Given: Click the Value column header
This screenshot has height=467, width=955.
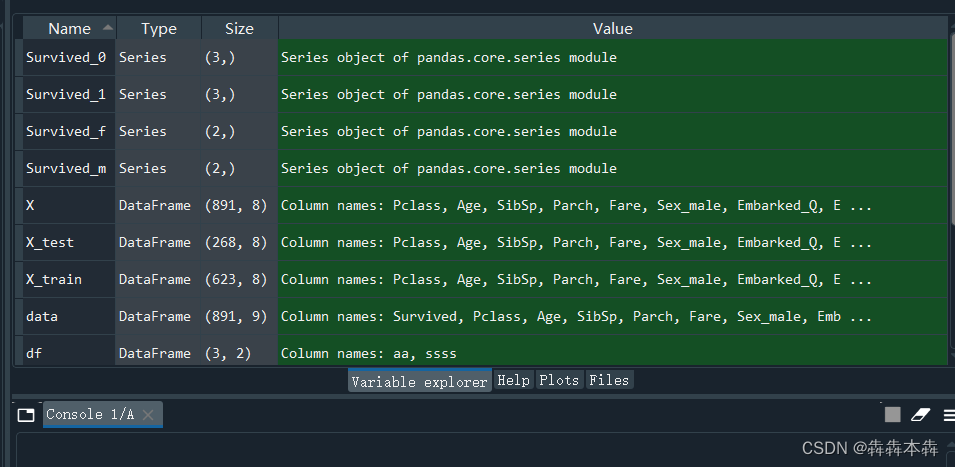Looking at the screenshot, I should (613, 28).
